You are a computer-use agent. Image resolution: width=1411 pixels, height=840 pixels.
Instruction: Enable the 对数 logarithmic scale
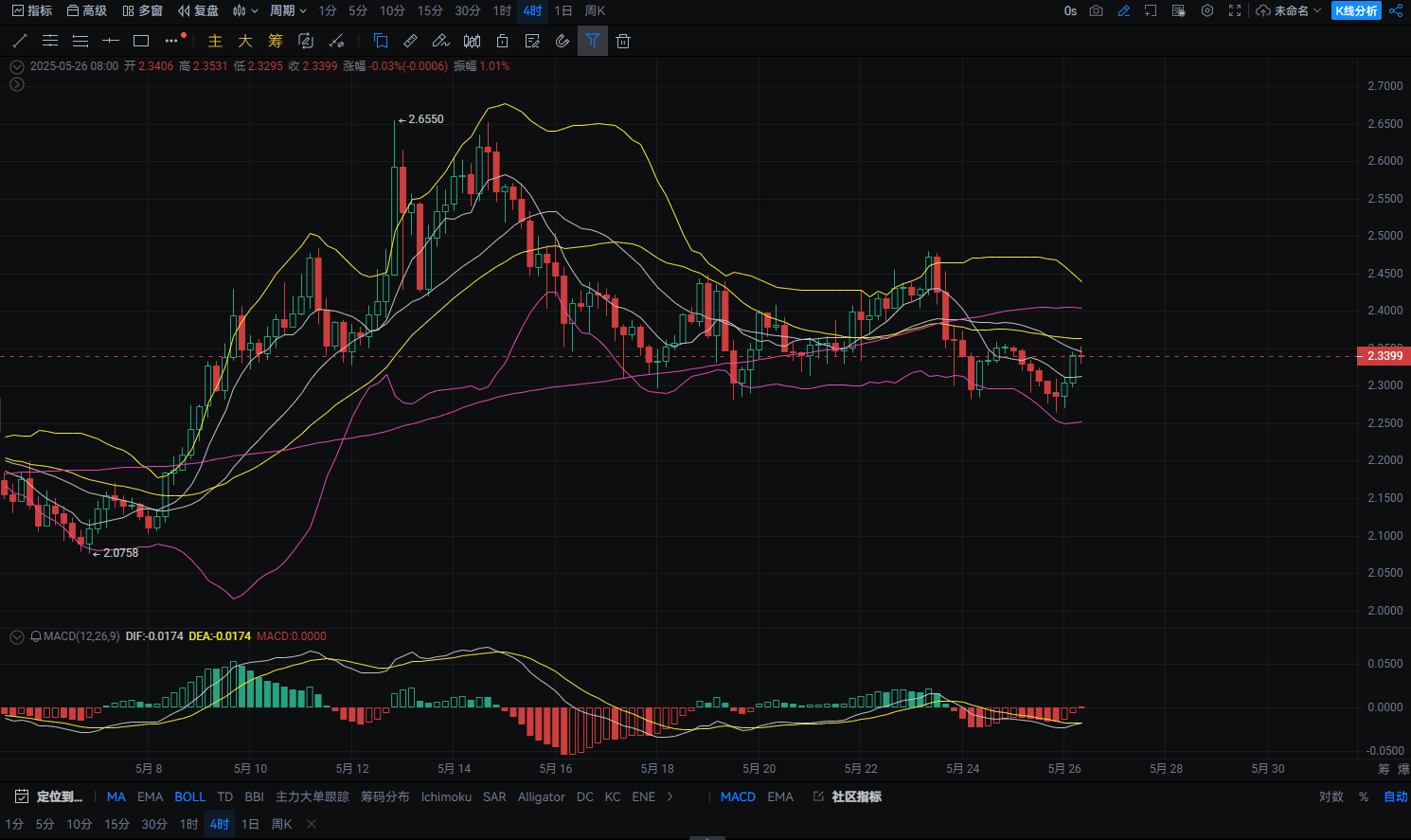coord(1331,796)
